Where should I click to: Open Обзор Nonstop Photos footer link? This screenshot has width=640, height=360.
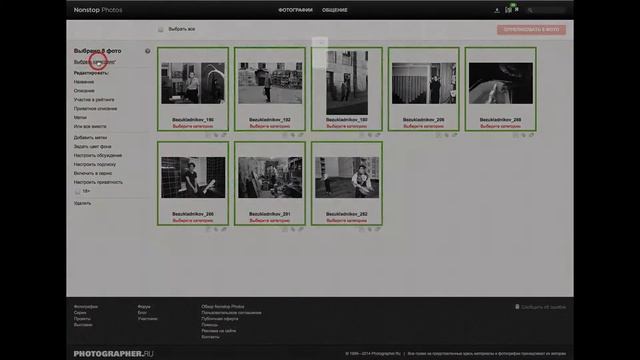point(223,307)
